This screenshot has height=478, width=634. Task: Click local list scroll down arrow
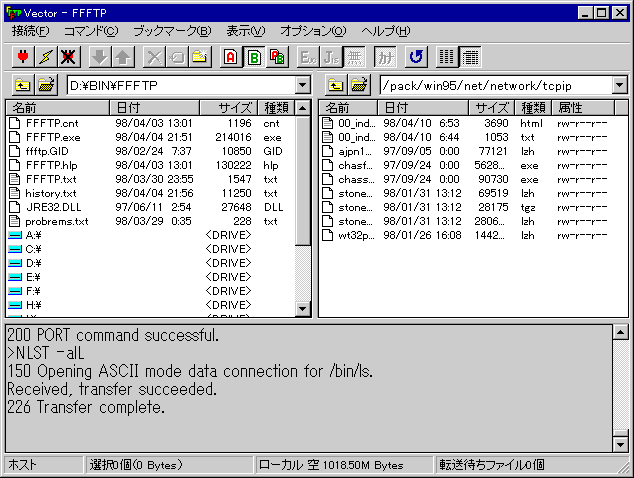tap(302, 309)
